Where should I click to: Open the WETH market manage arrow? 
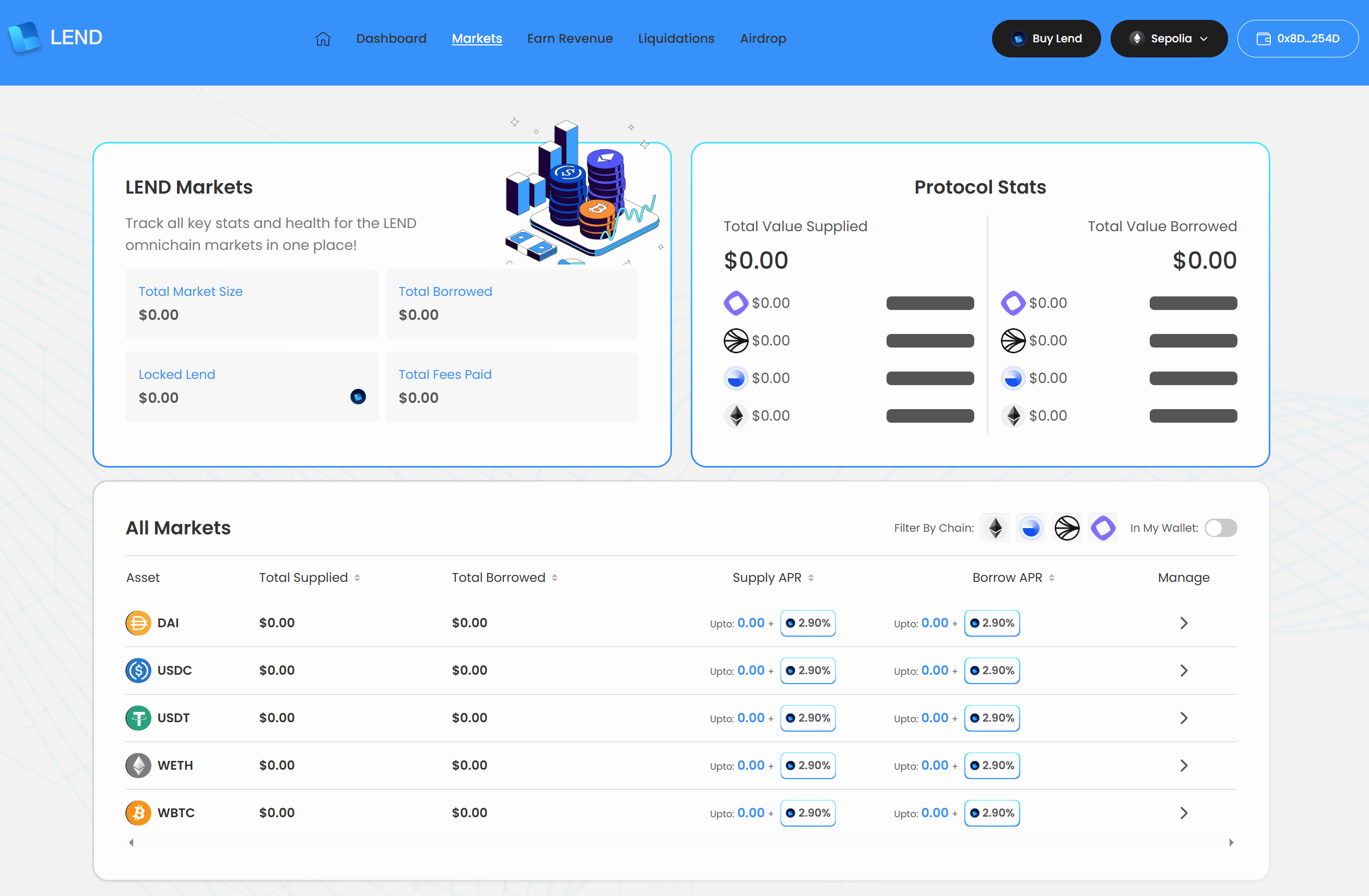pos(1183,765)
